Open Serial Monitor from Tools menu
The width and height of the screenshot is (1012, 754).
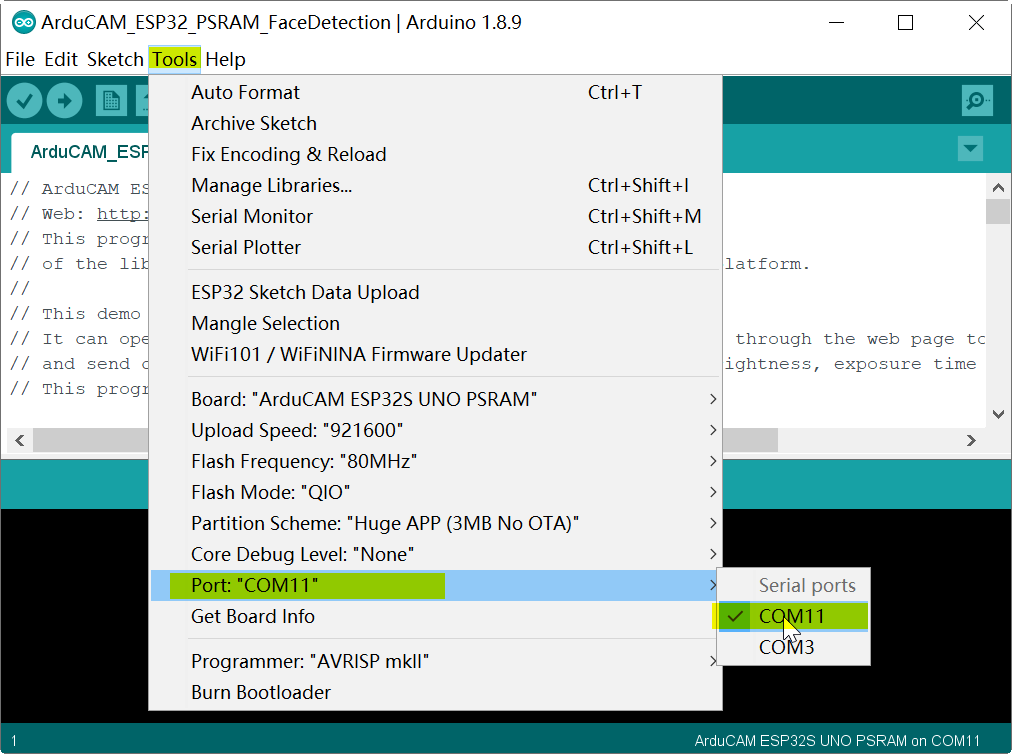click(436, 216)
